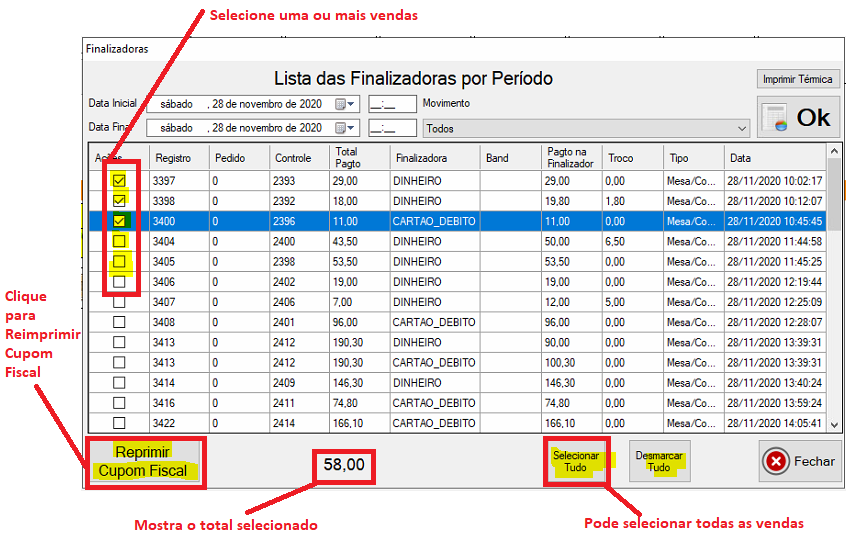Select pago cell 100,30

pyautogui.click(x=572, y=362)
